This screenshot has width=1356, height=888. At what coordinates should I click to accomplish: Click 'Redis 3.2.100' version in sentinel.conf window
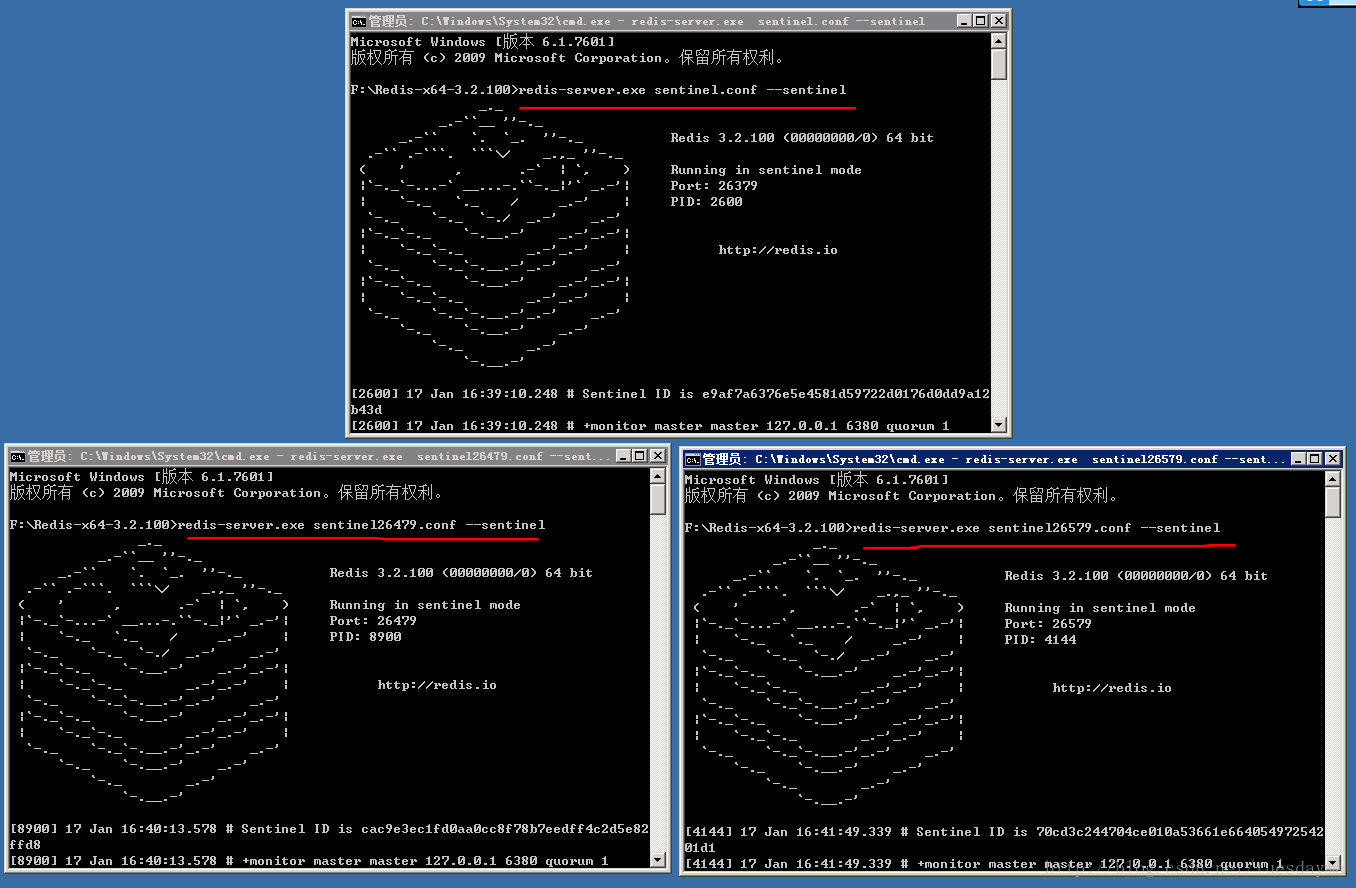[x=802, y=138]
